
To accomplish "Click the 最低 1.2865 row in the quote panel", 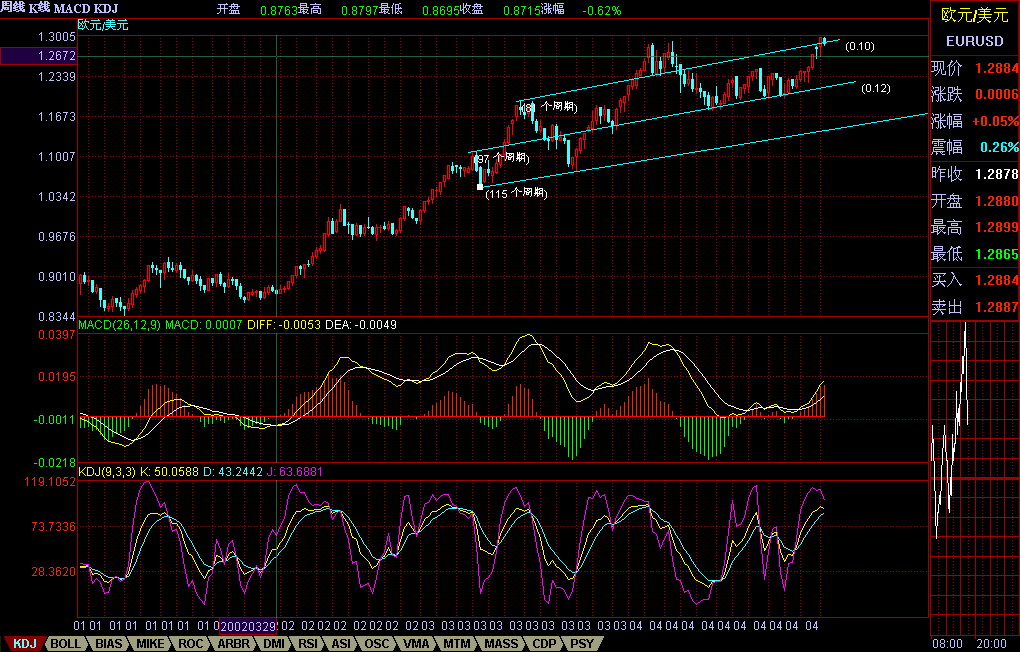I will pyautogui.click(x=974, y=254).
